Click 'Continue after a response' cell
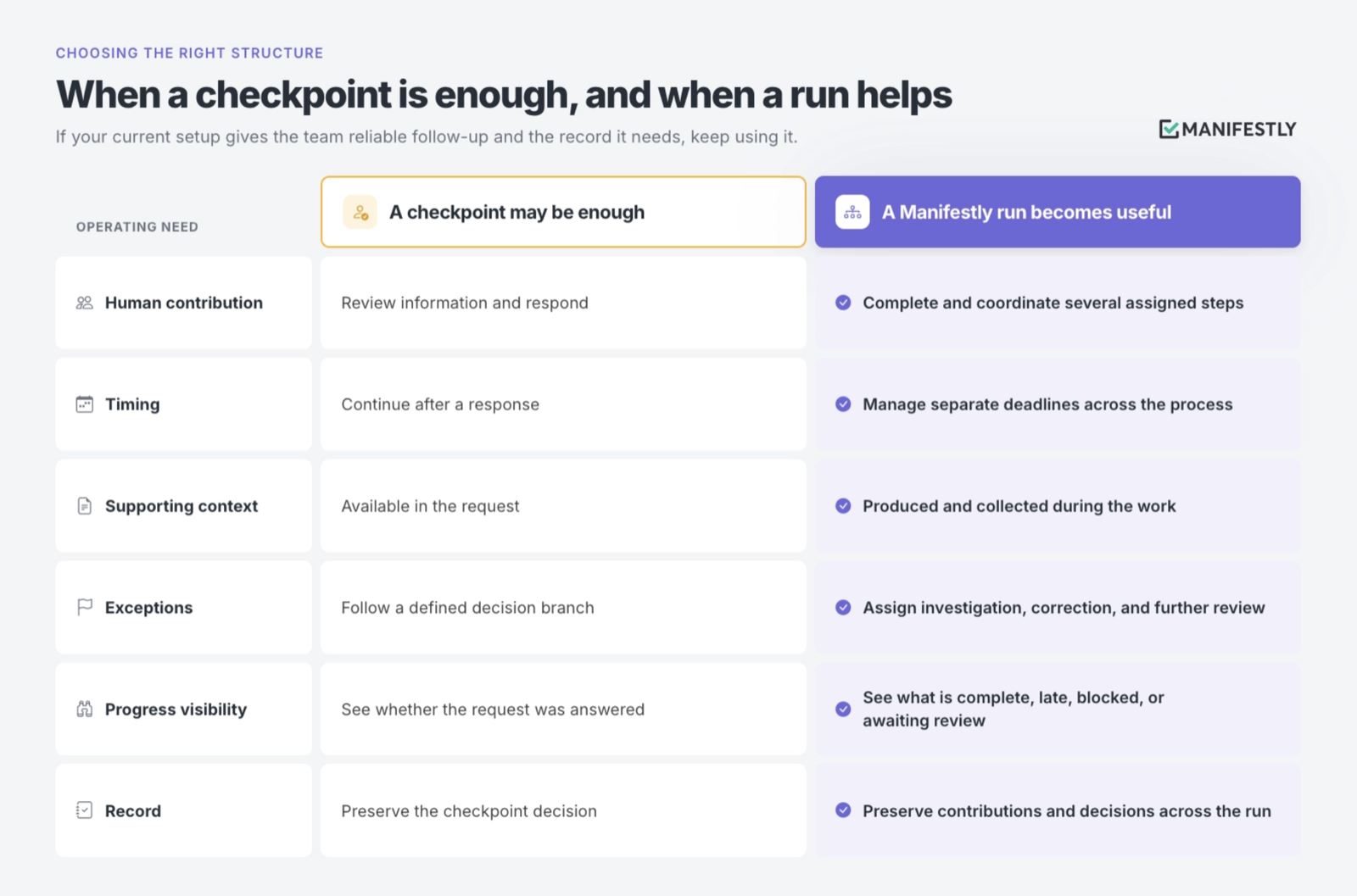The height and width of the screenshot is (896, 1357). [563, 404]
